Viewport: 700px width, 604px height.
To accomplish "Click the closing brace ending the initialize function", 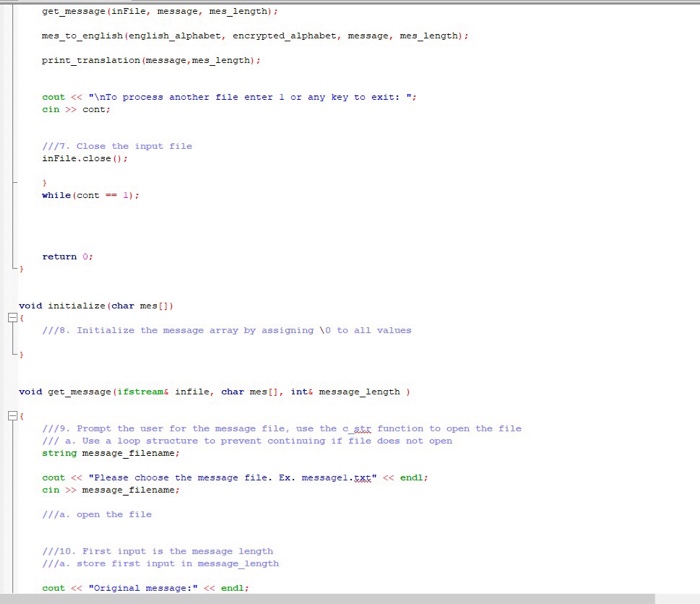I will click(x=21, y=355).
